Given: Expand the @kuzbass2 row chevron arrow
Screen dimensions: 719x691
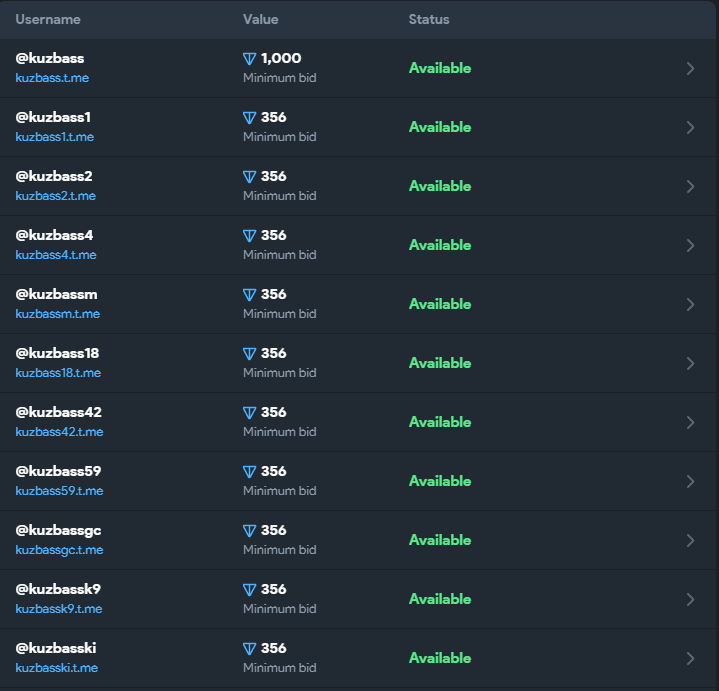Looking at the screenshot, I should click(x=691, y=186).
